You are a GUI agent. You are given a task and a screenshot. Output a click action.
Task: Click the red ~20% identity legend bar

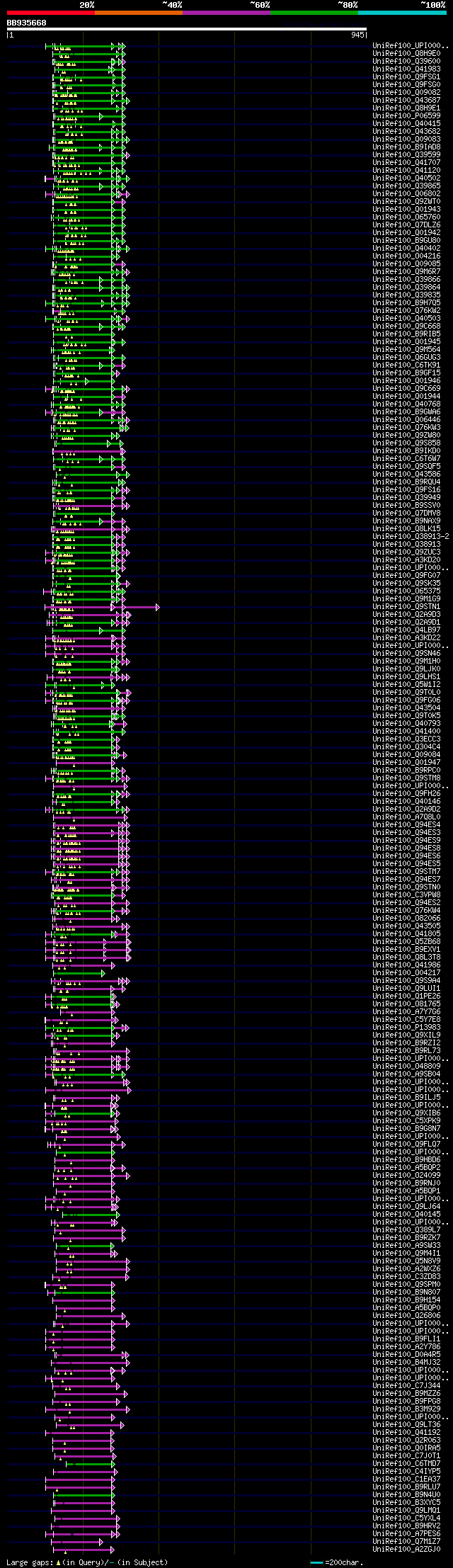pyautogui.click(x=50, y=13)
